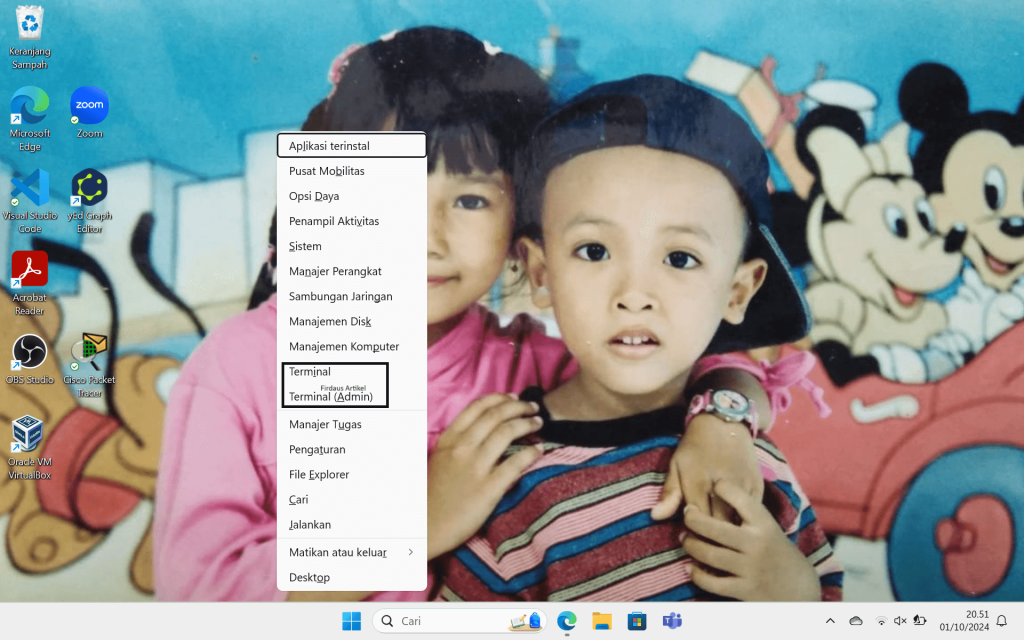Choose Manajer Perangkat in the context menu
The height and width of the screenshot is (640, 1024).
pos(335,271)
